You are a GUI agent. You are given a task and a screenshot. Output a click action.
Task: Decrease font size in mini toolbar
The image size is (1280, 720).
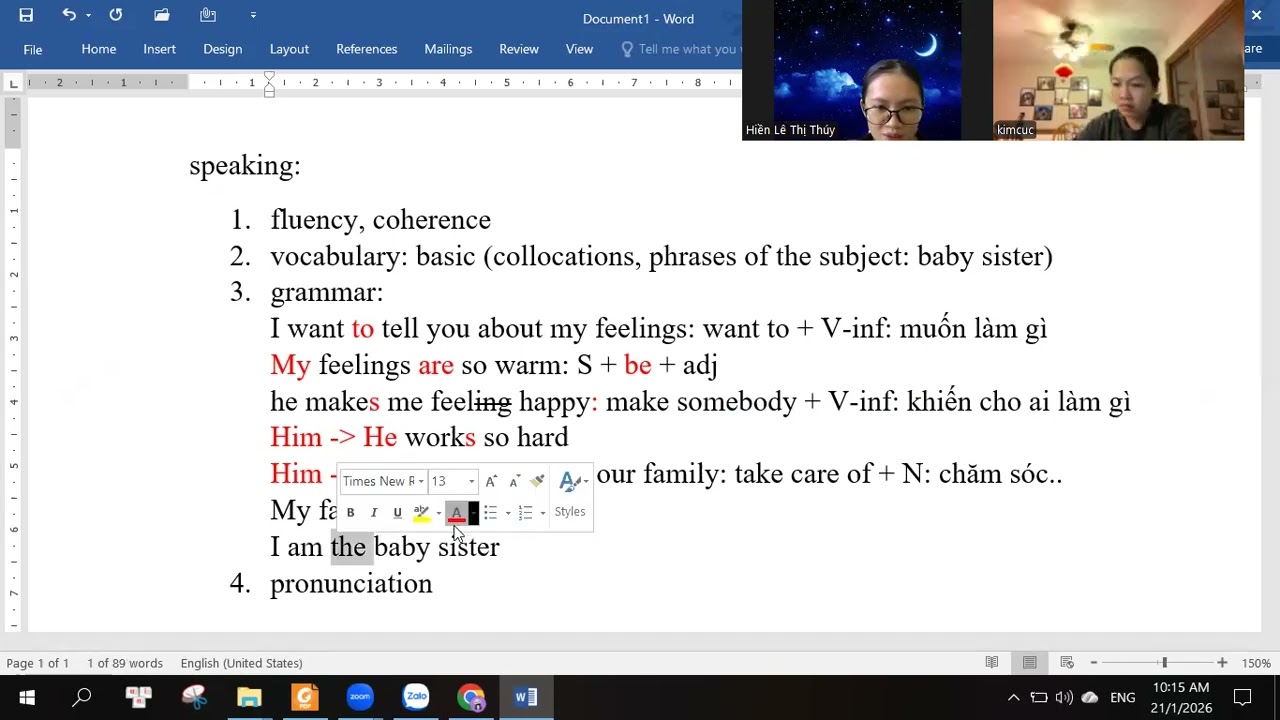pos(514,482)
